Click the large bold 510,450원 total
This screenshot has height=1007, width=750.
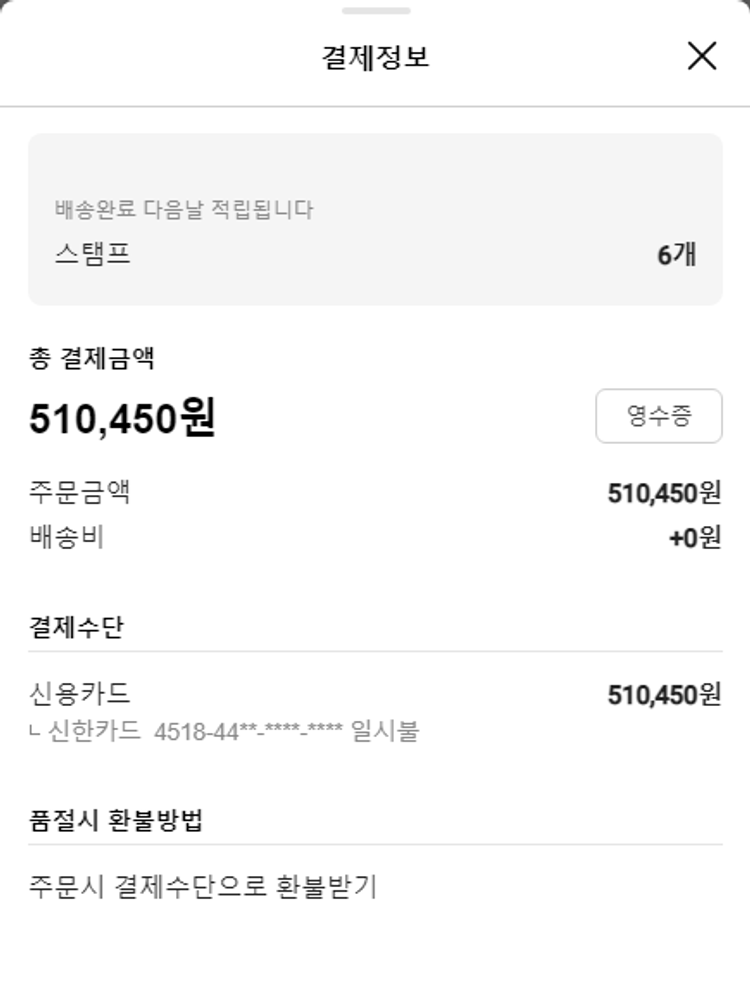[122, 419]
